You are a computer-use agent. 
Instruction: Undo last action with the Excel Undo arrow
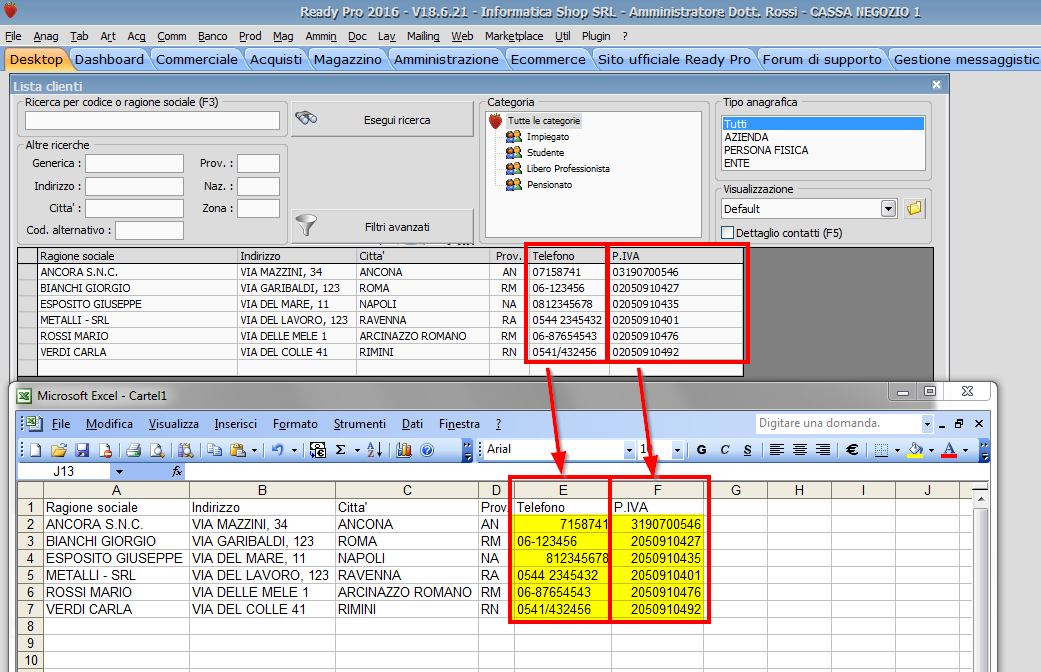tap(278, 450)
